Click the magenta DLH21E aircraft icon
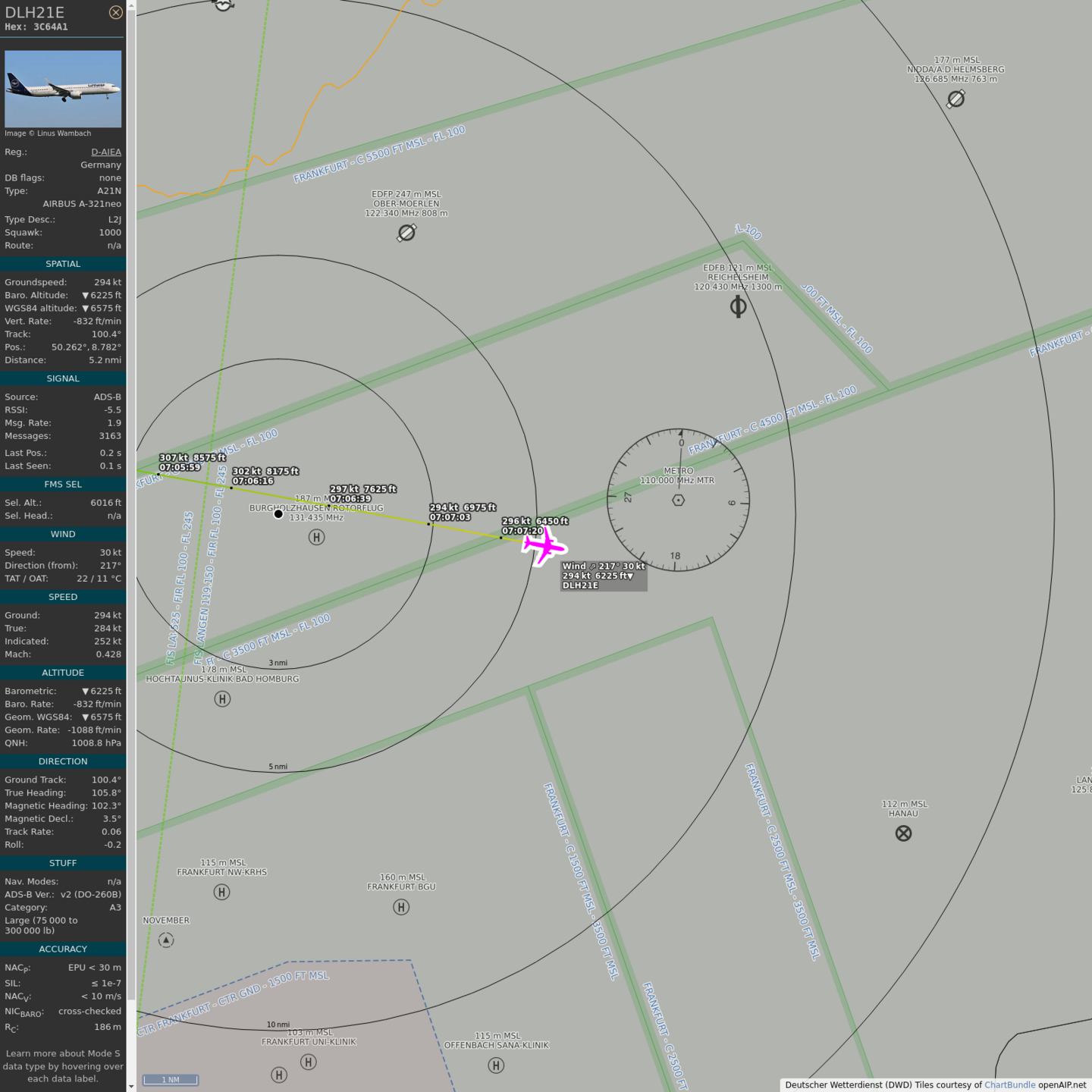This screenshot has height=1092, width=1092. (544, 546)
